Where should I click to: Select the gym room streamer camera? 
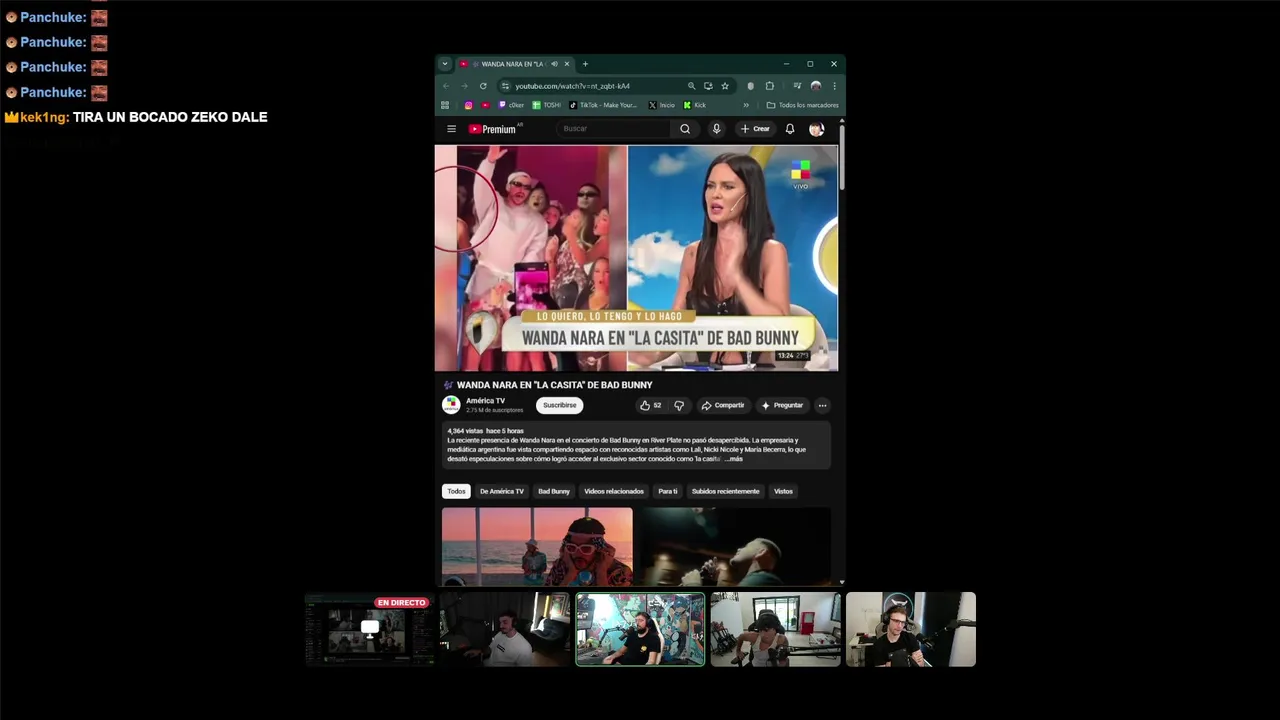click(x=775, y=630)
